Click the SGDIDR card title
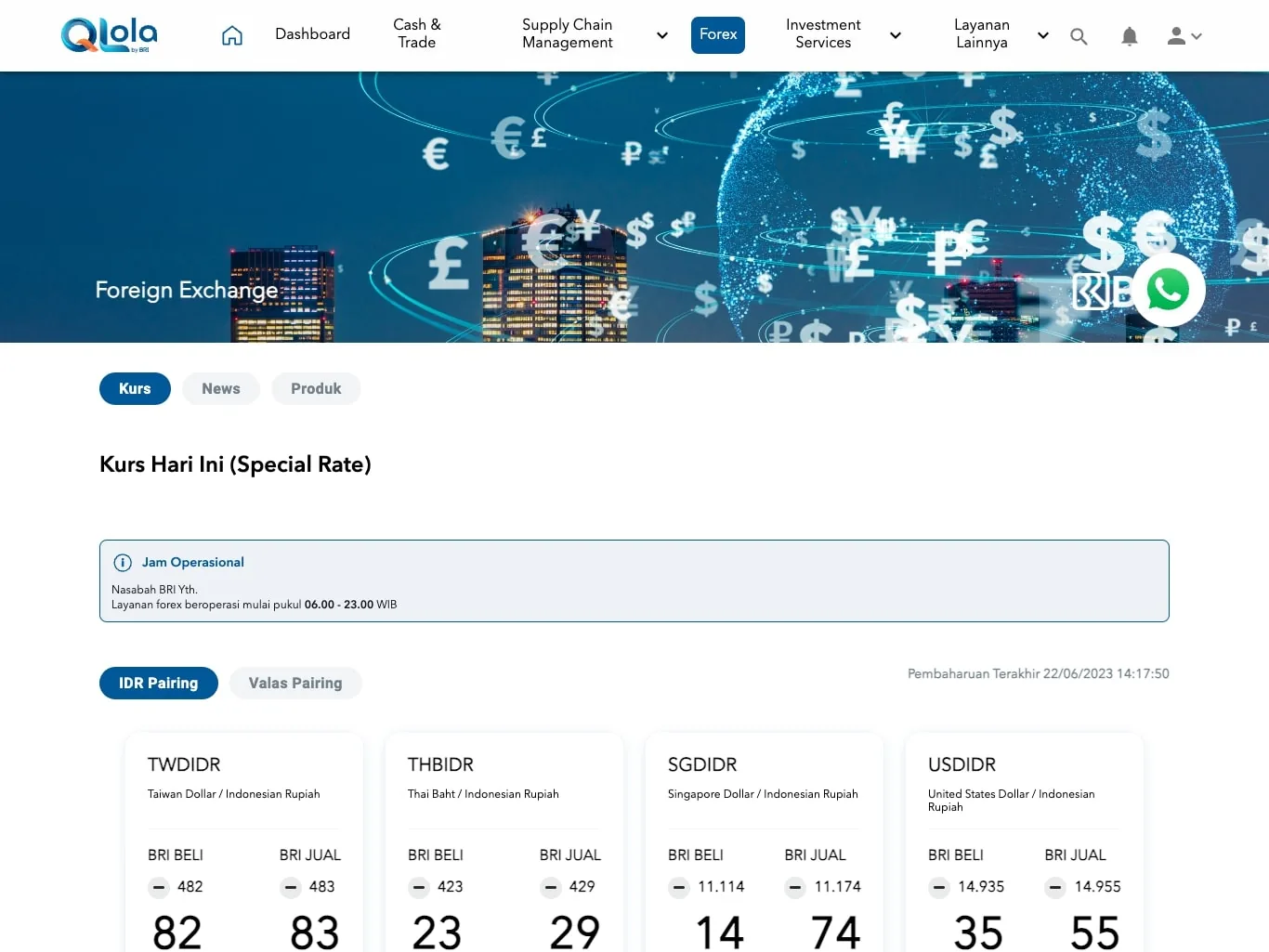 702,765
